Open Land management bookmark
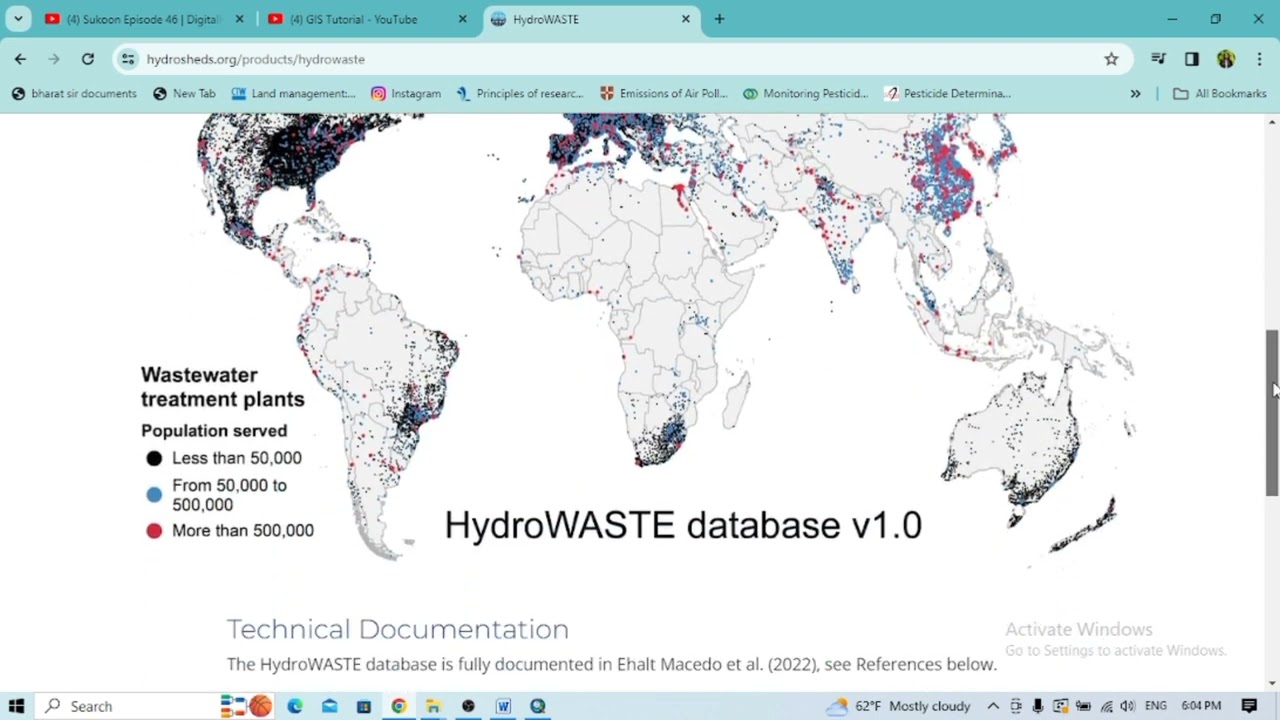 coord(293,93)
